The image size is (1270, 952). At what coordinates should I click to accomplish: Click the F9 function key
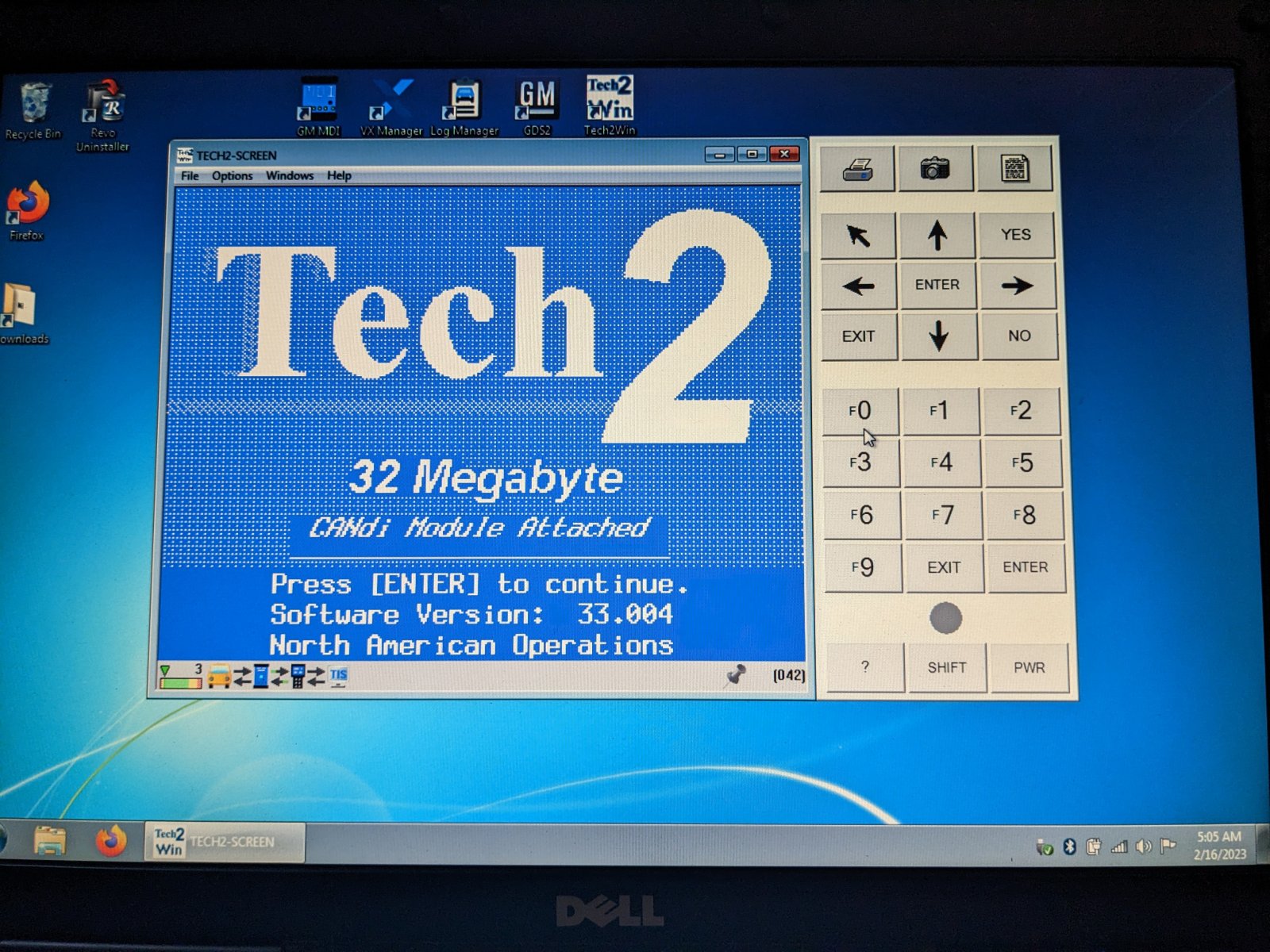[x=863, y=567]
